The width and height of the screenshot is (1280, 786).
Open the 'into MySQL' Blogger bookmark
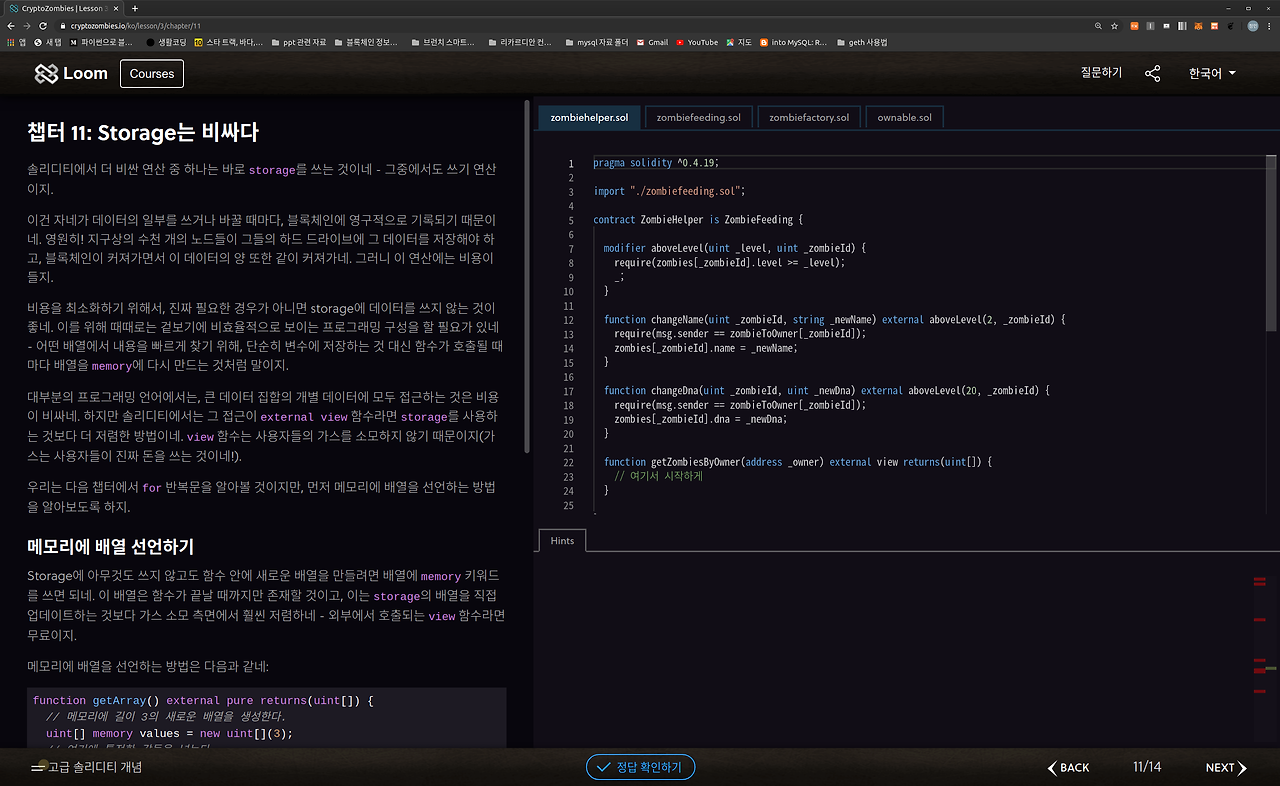coord(794,42)
